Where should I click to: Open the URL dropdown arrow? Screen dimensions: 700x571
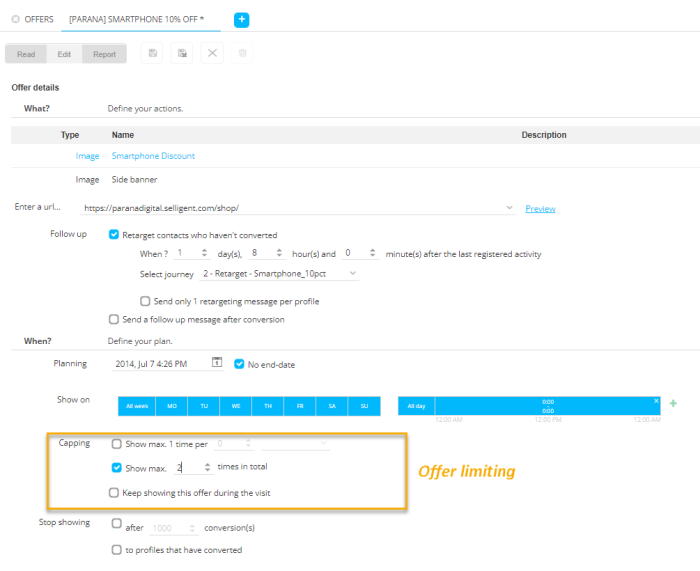(511, 208)
